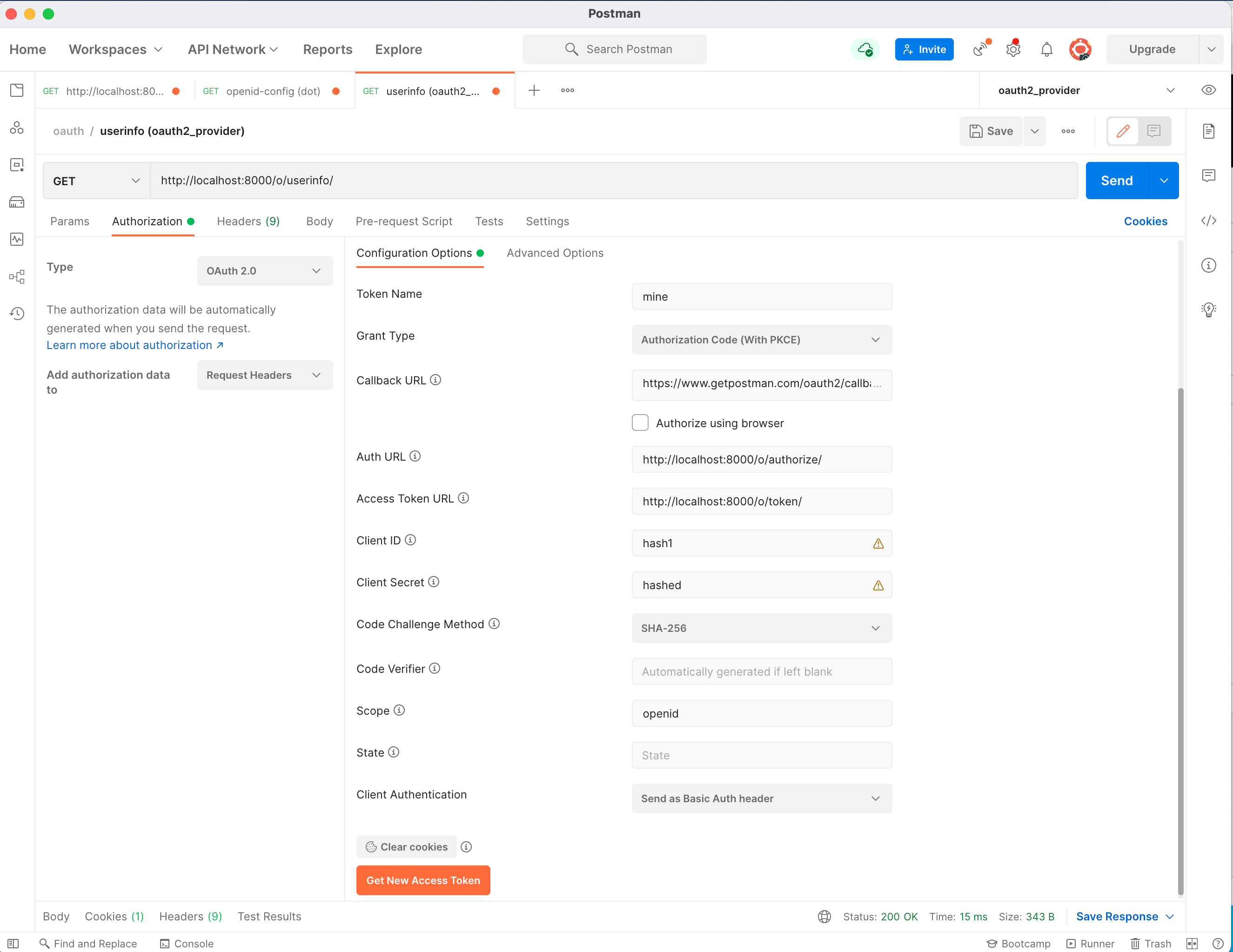
Task: Show Client Secret info icon
Action: tap(434, 582)
